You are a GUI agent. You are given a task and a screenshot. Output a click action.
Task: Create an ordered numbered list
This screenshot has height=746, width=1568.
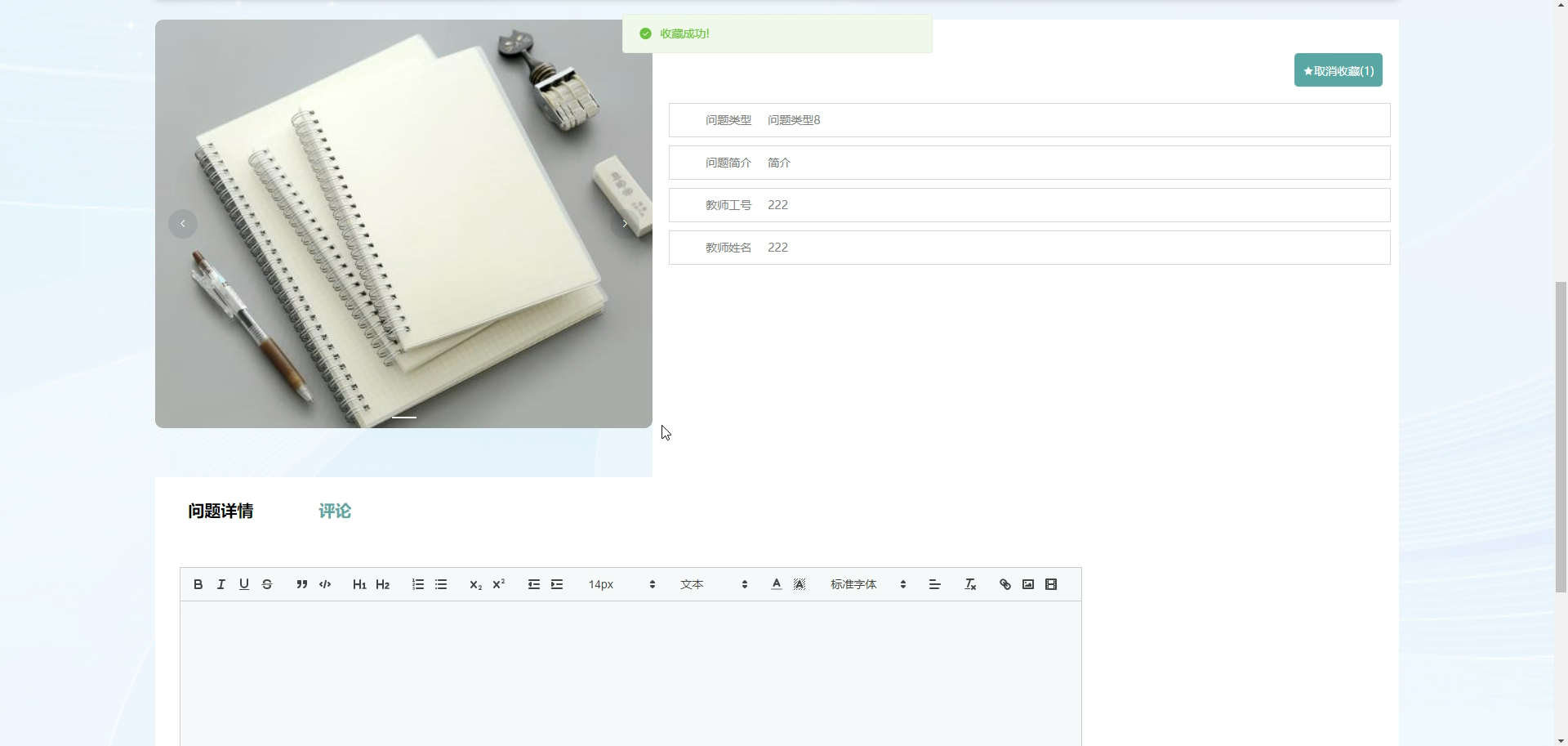417,584
